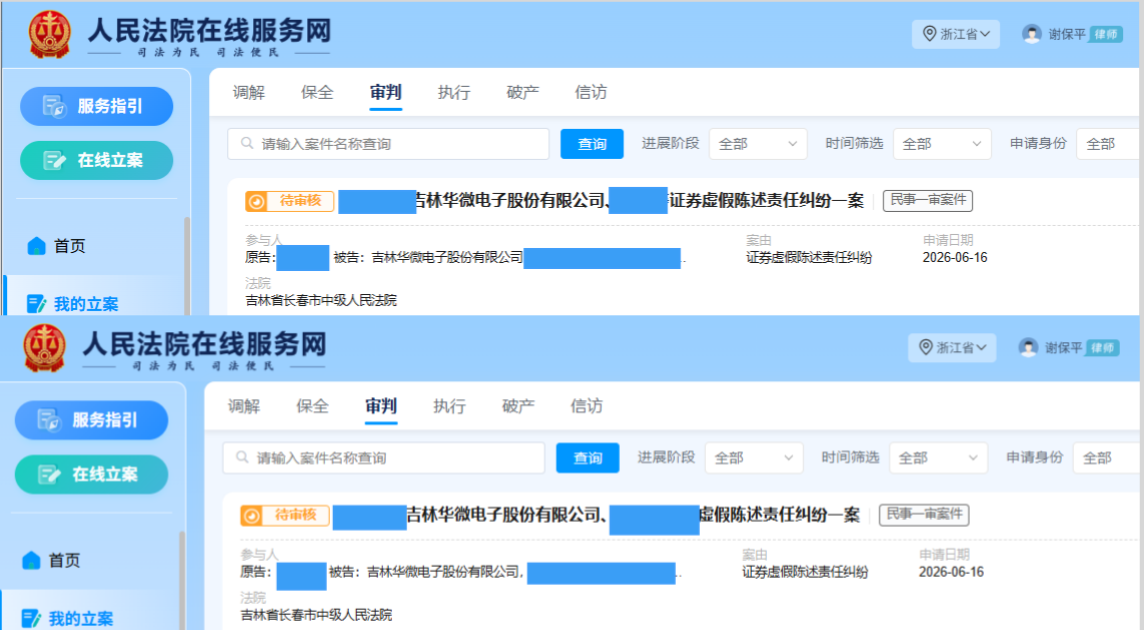Open the 破产 tab in the lower screenshot
The image size is (1144, 630).
(518, 406)
